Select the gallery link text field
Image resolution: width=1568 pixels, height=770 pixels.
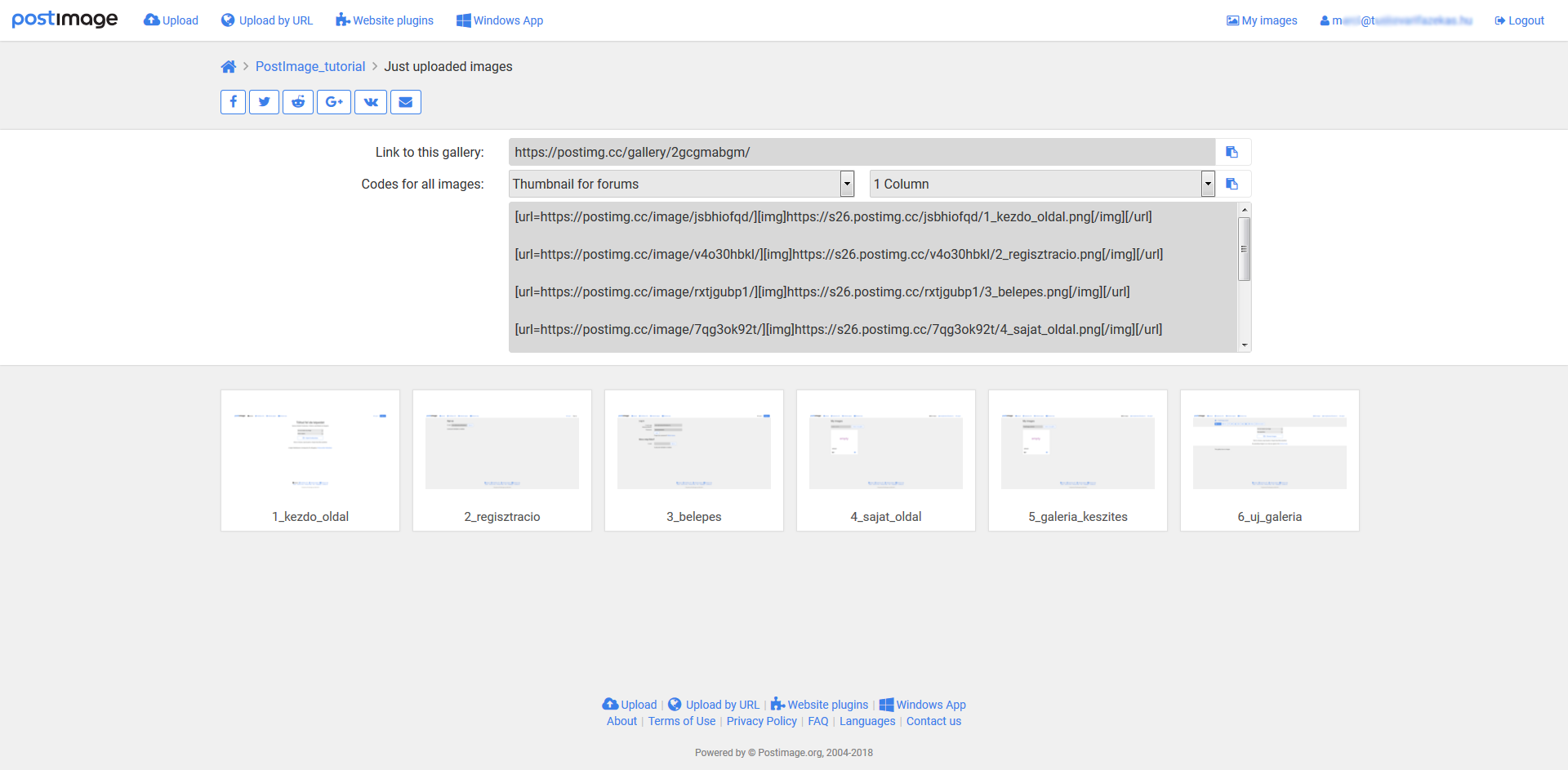pos(862,152)
